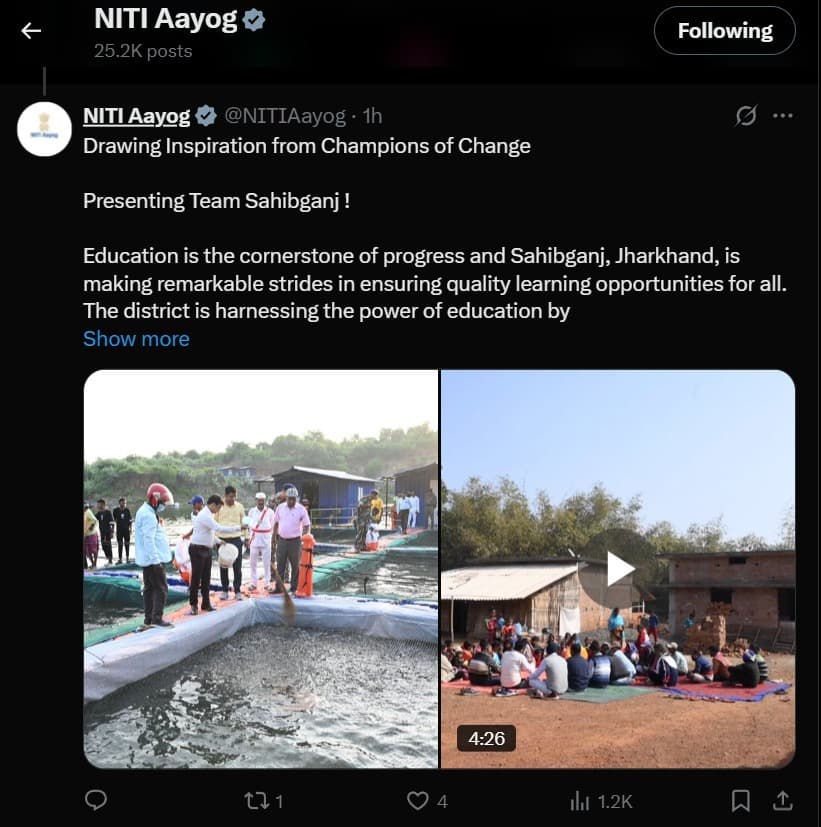The width and height of the screenshot is (821, 827).
Task: Repost this tweet using the retweet icon
Action: (257, 800)
